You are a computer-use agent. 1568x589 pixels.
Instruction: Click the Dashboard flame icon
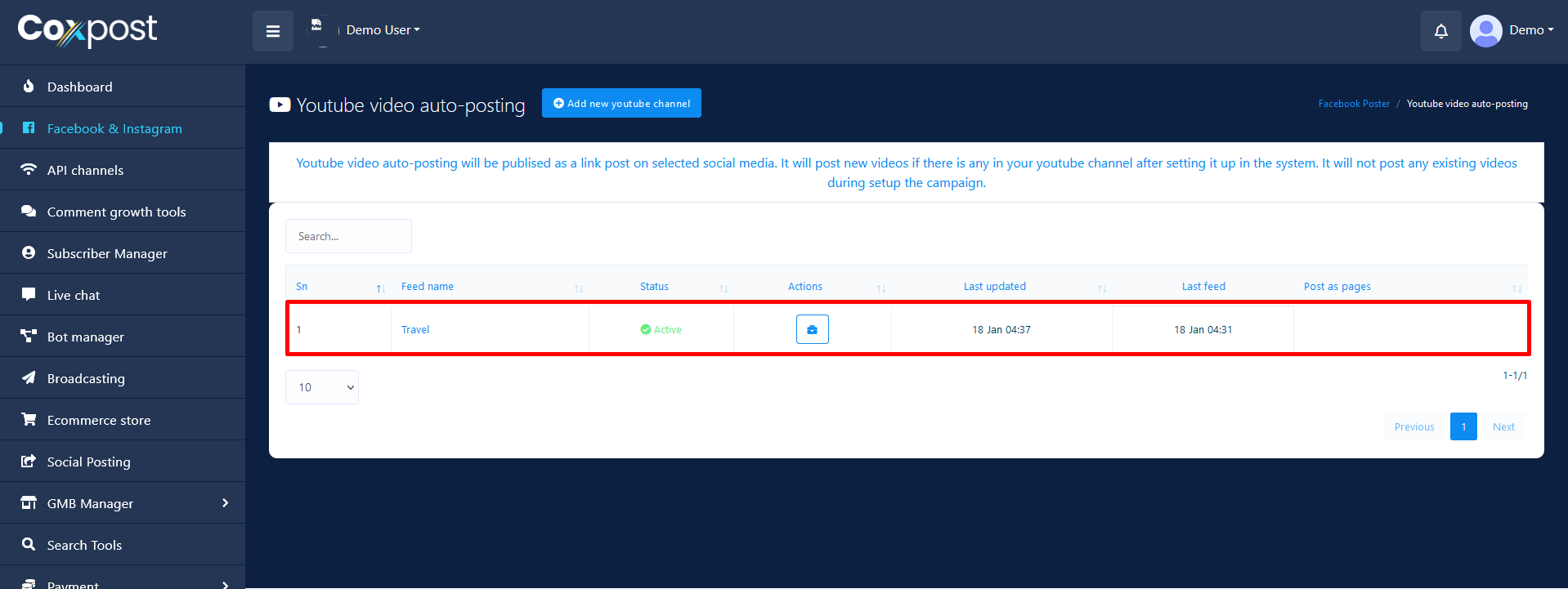29,87
